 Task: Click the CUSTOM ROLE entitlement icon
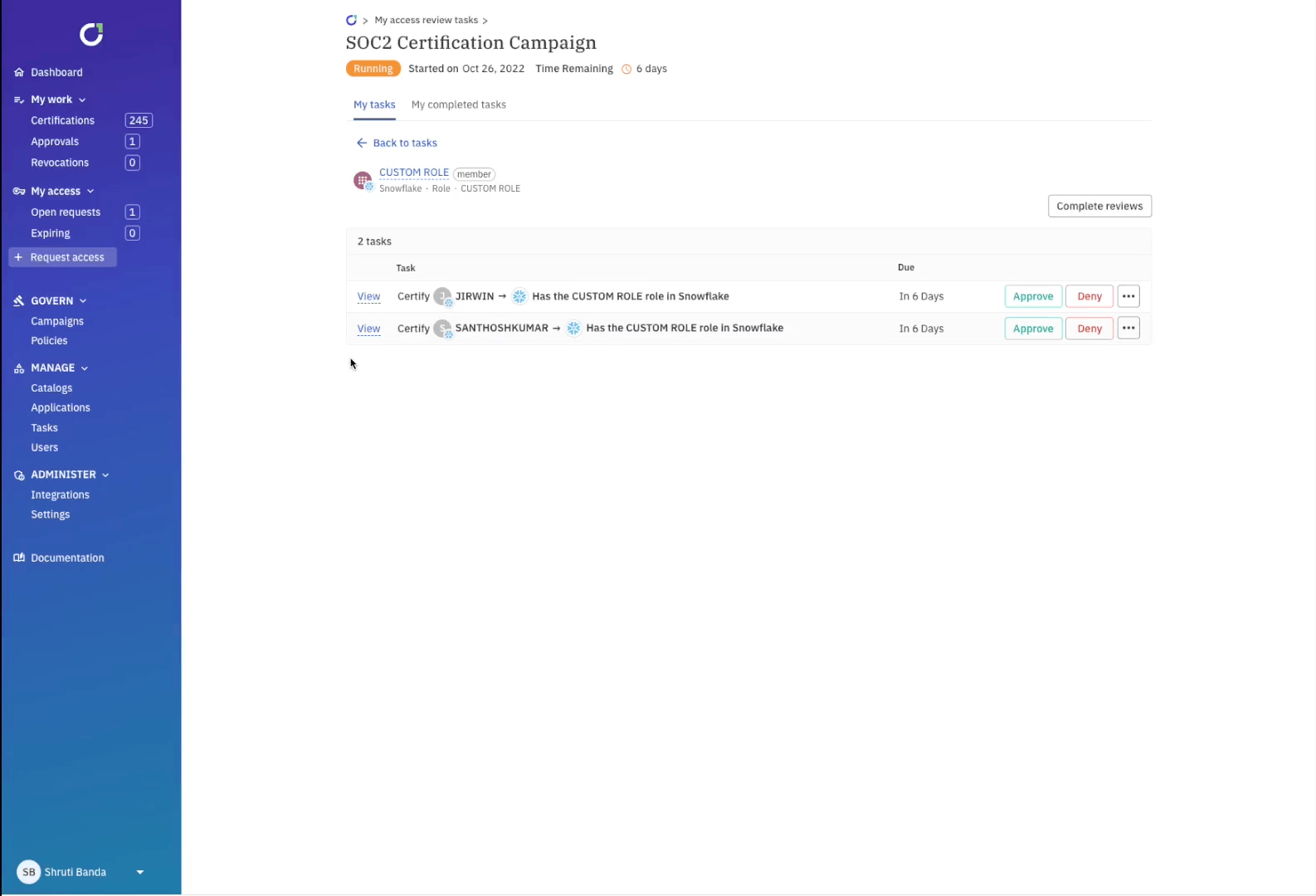(363, 180)
